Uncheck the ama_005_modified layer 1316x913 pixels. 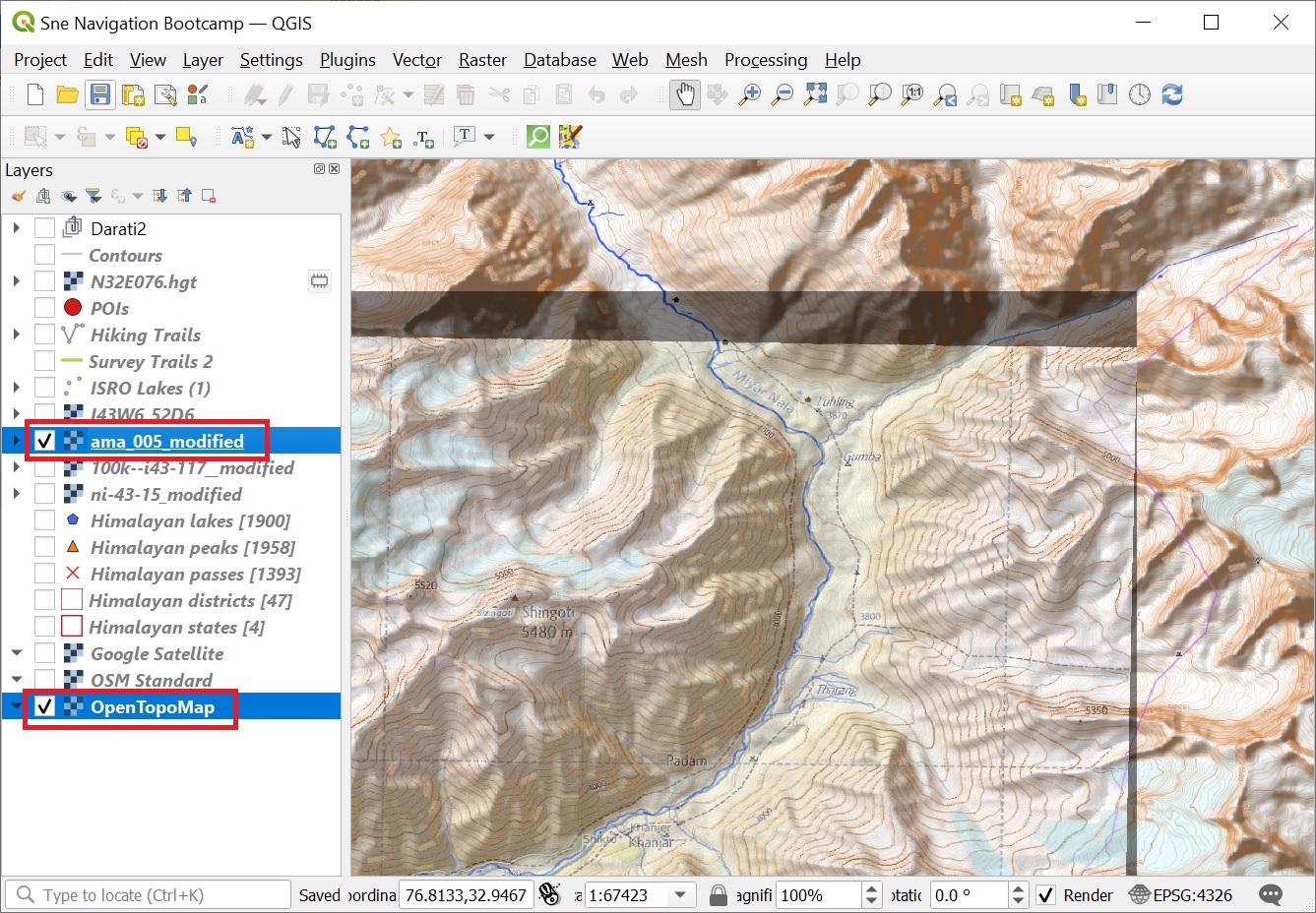coord(44,441)
